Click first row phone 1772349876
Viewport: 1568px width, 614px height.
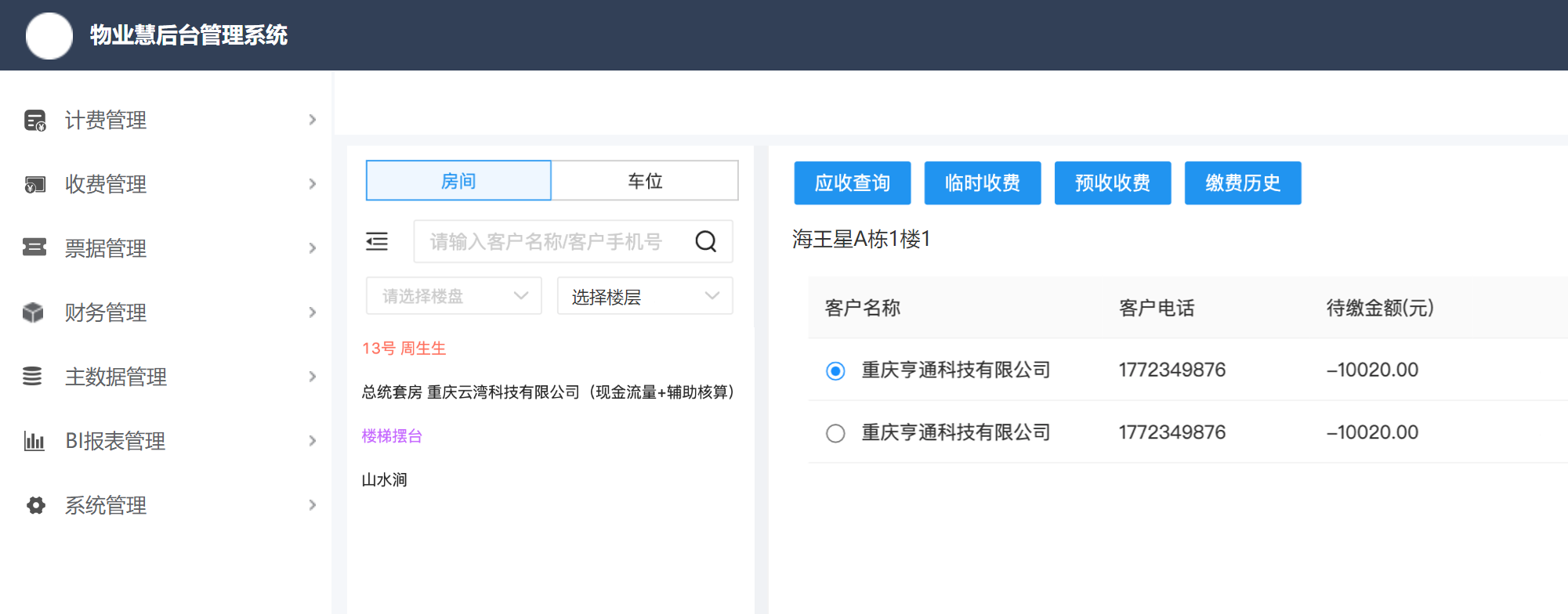click(x=1171, y=370)
